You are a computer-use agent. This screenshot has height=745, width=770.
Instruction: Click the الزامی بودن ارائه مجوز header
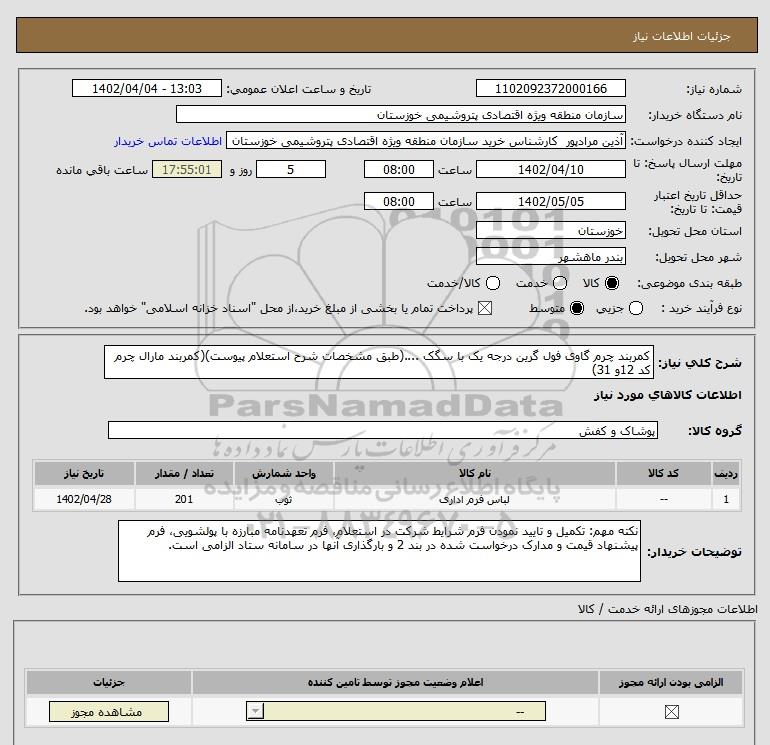pyautogui.click(x=671, y=683)
